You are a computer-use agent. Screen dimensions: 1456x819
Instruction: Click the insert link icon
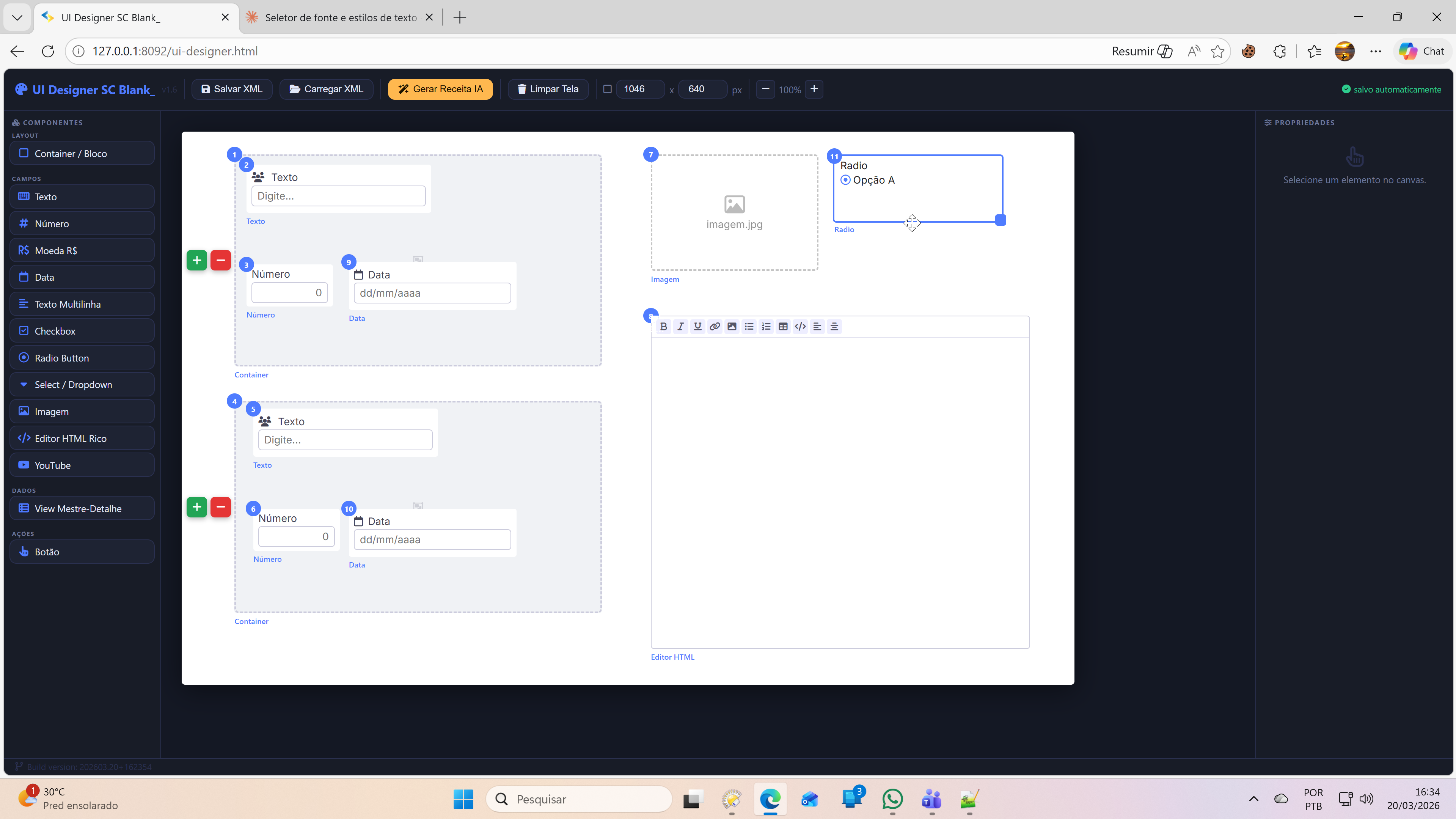tap(715, 326)
